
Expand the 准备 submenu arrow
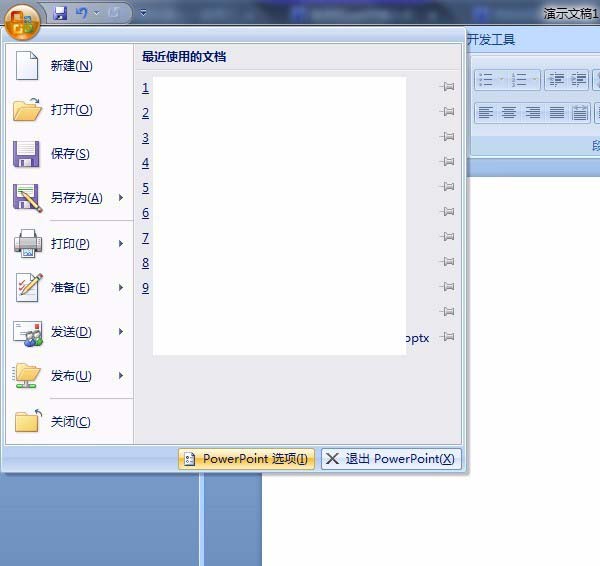point(121,288)
